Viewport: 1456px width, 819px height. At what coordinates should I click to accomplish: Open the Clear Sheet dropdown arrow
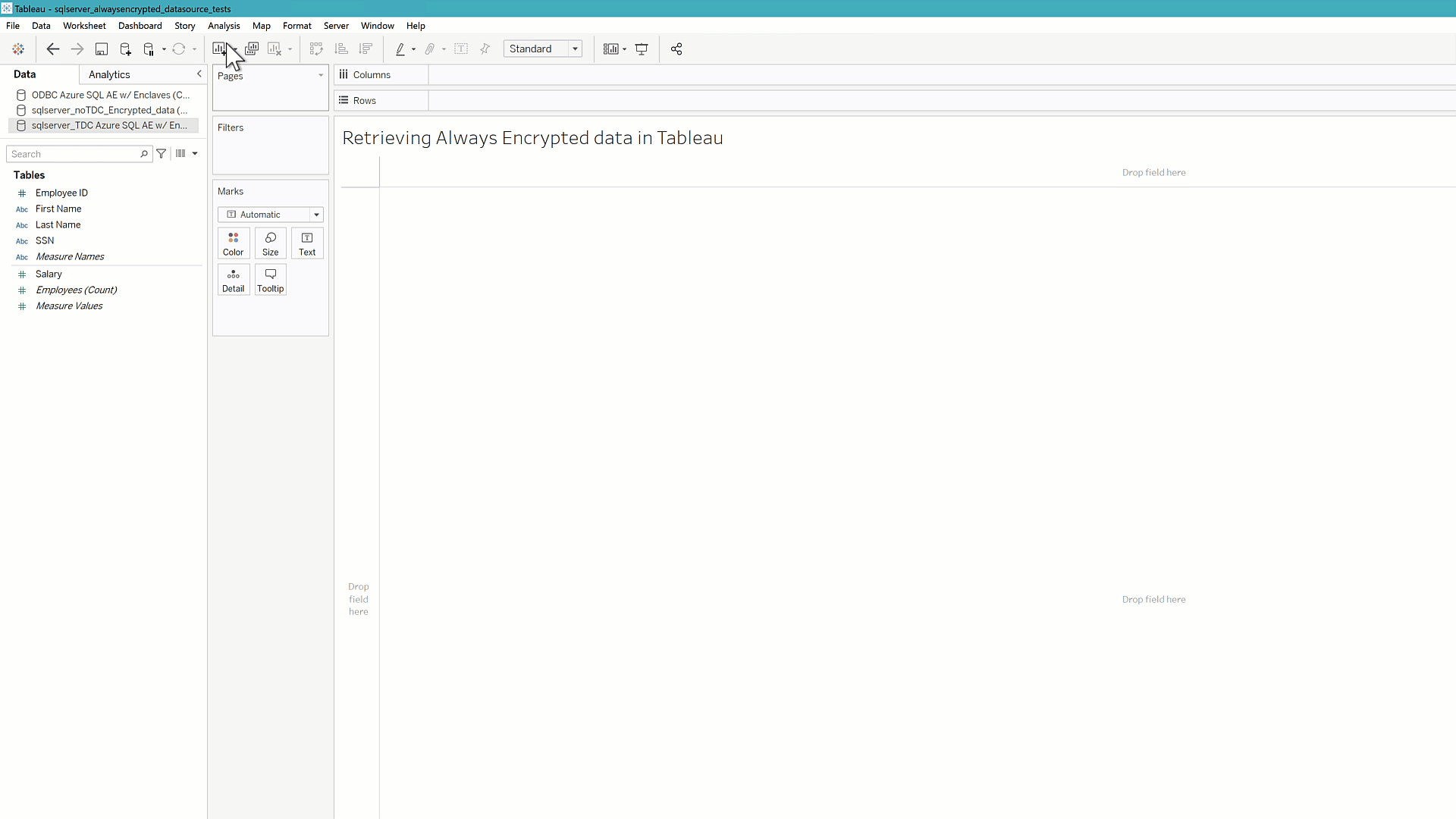(x=290, y=49)
